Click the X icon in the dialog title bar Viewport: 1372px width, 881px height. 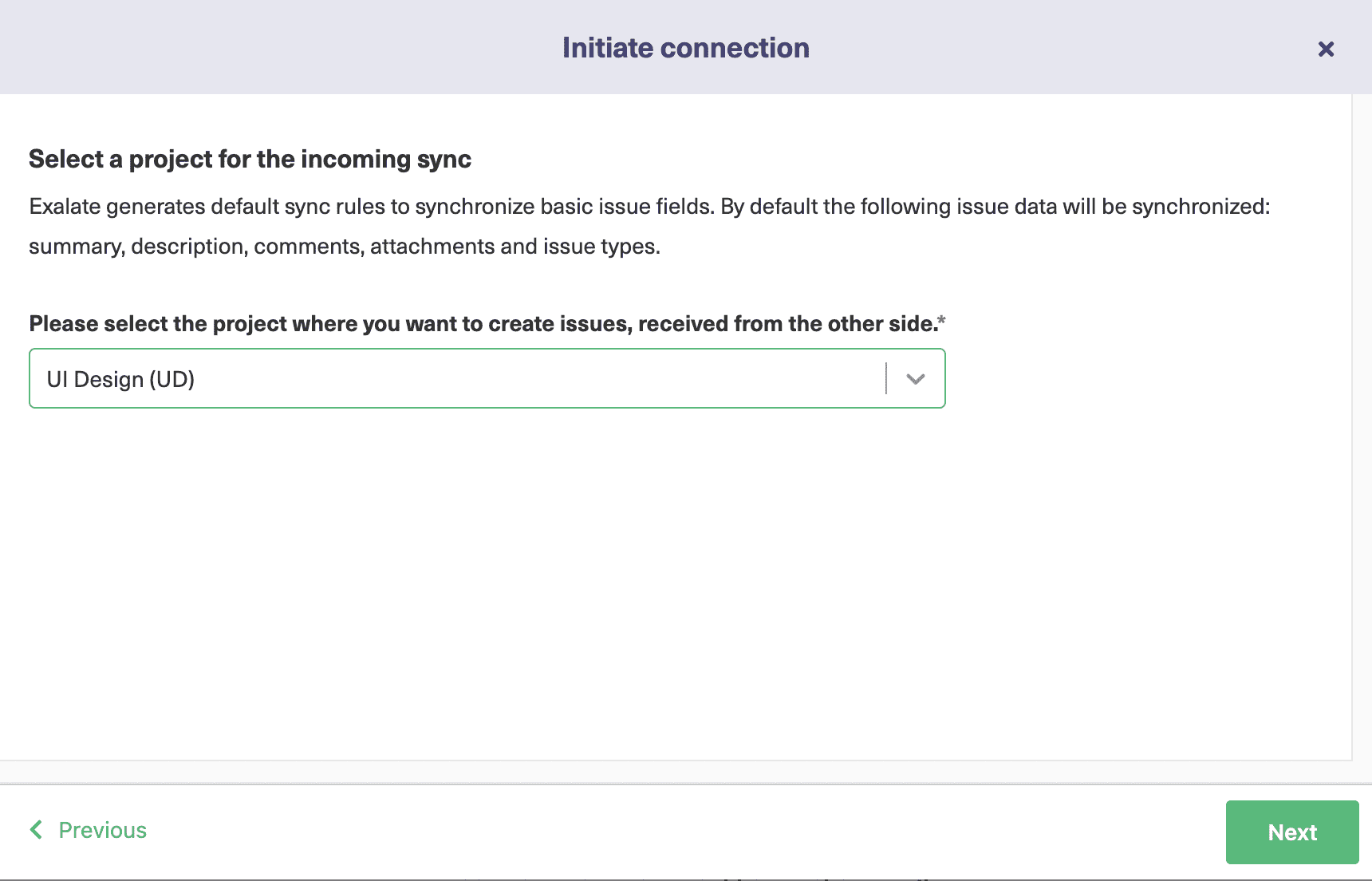click(1326, 49)
